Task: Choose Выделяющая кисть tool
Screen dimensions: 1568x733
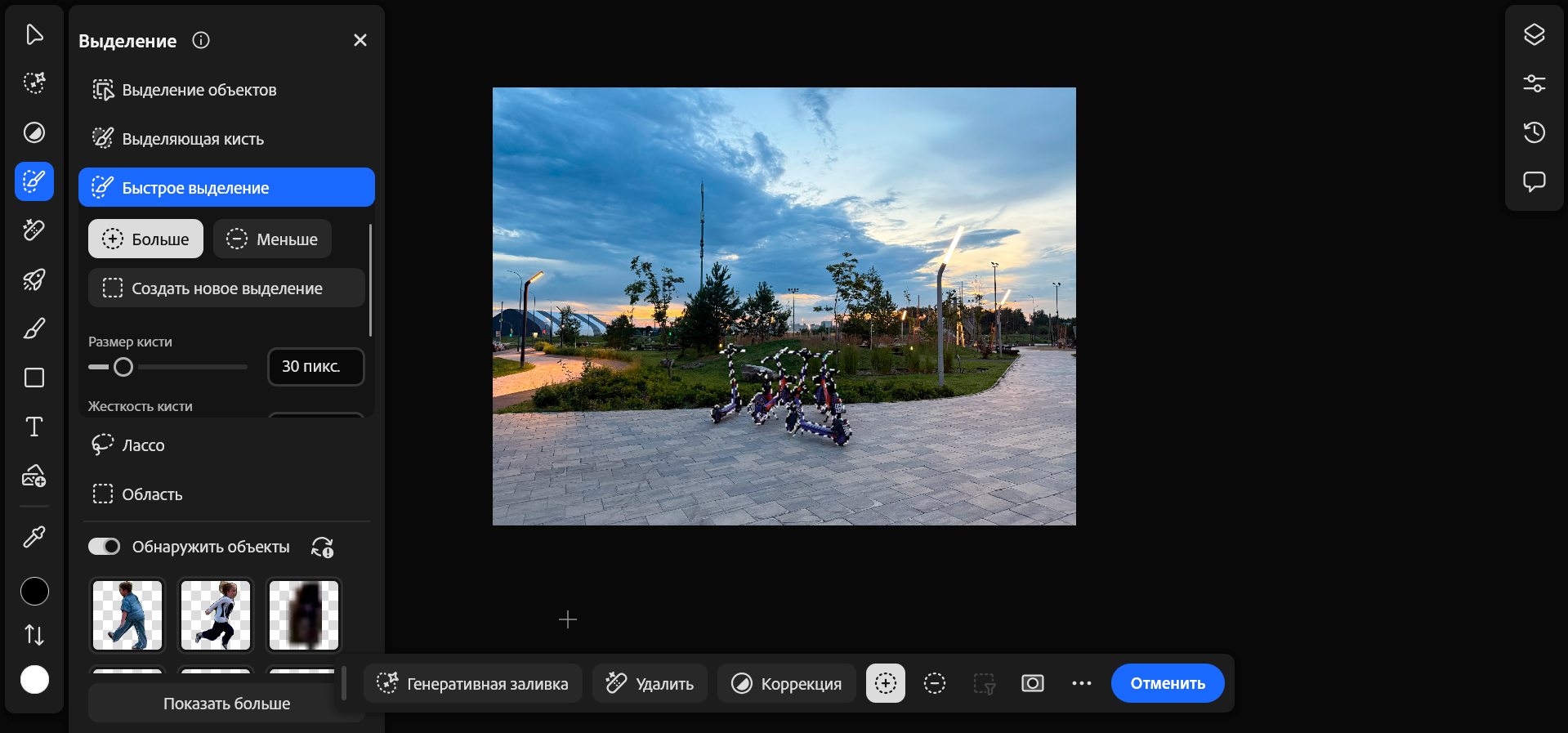Action: click(x=226, y=139)
